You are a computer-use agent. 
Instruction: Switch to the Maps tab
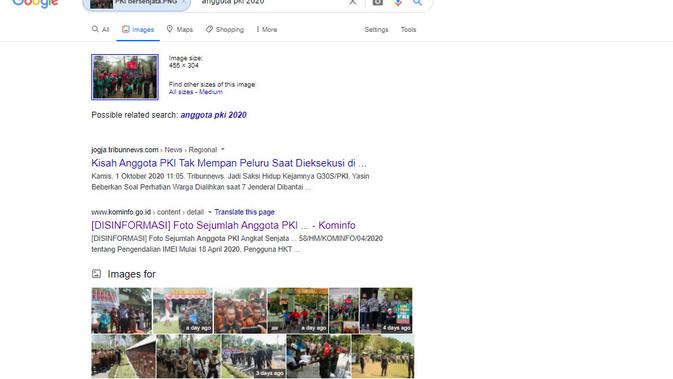point(179,30)
